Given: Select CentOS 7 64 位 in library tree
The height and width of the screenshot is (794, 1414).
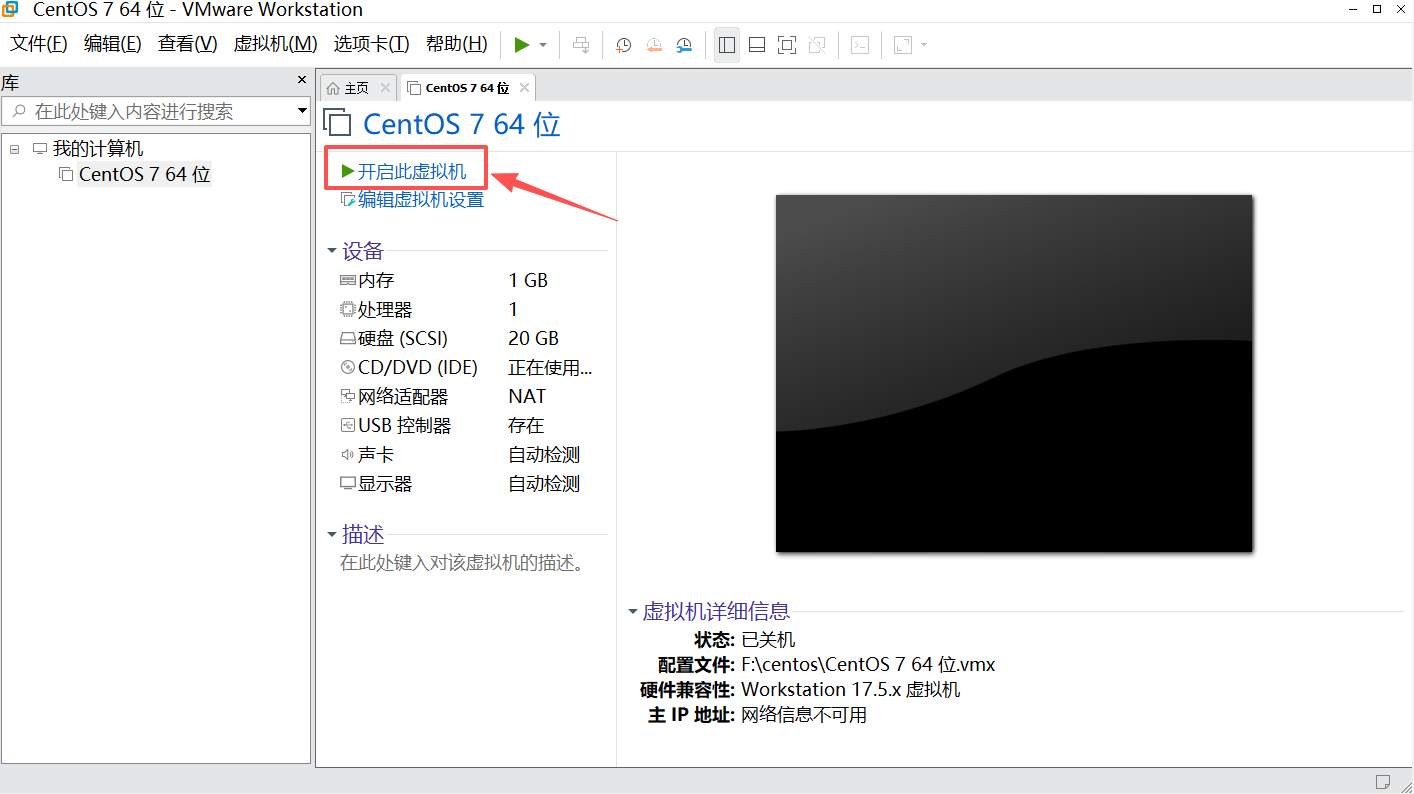Looking at the screenshot, I should pyautogui.click(x=145, y=174).
